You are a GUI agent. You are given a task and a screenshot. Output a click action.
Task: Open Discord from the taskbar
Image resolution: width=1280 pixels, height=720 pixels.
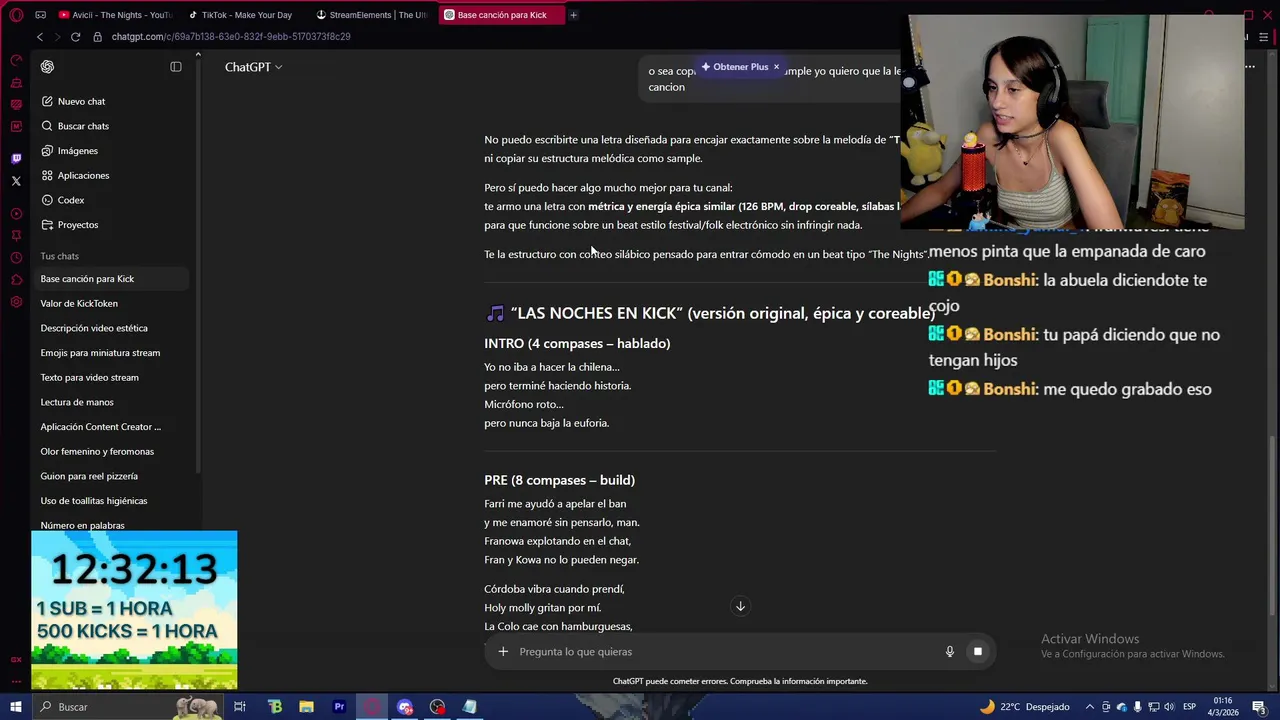[x=405, y=707]
